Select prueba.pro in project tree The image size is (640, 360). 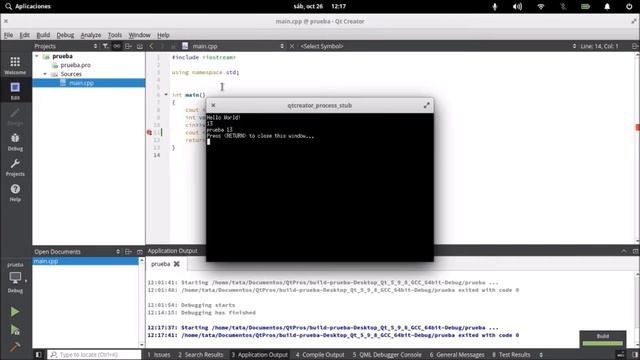(76, 65)
